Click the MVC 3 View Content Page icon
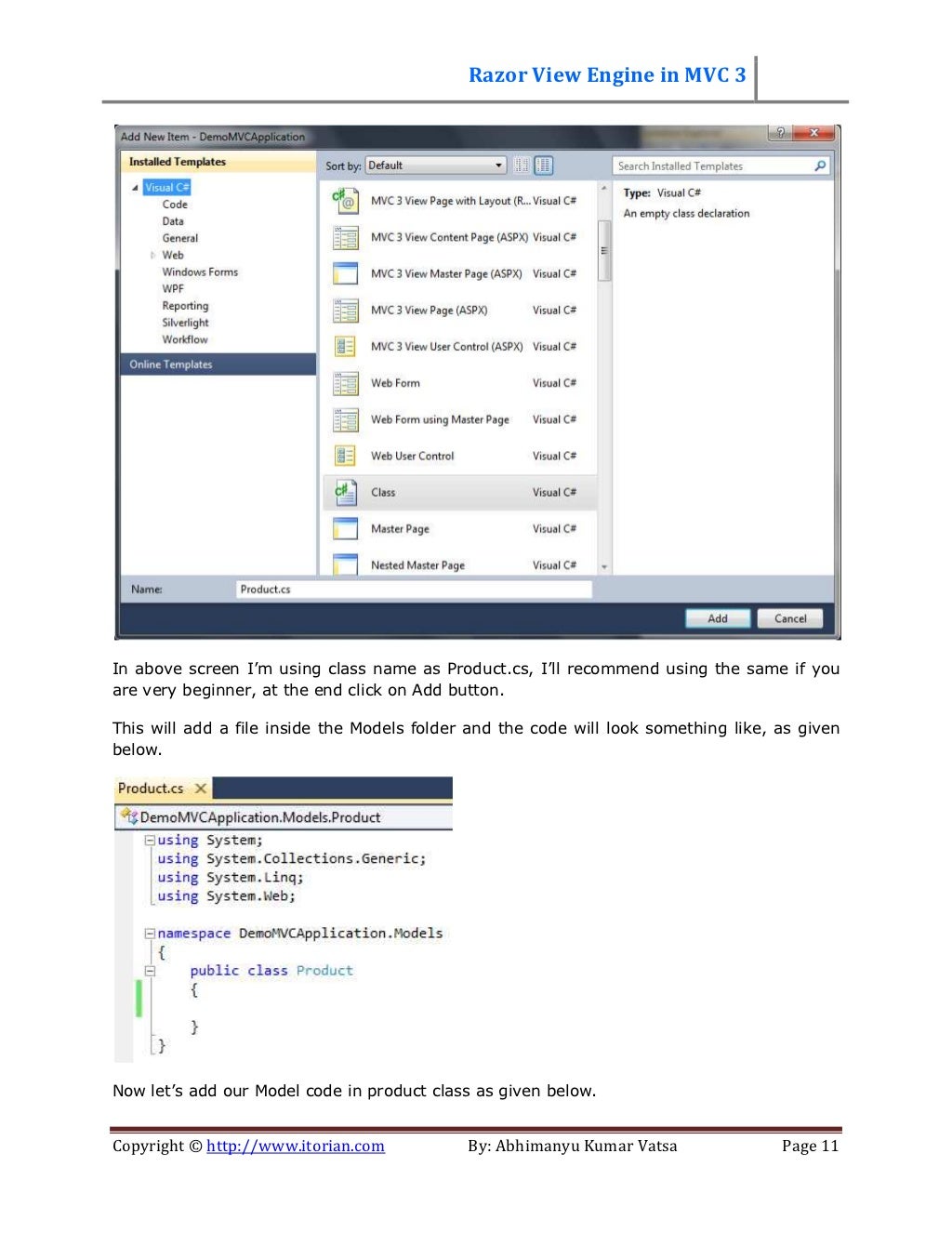The image size is (952, 1233). click(345, 237)
